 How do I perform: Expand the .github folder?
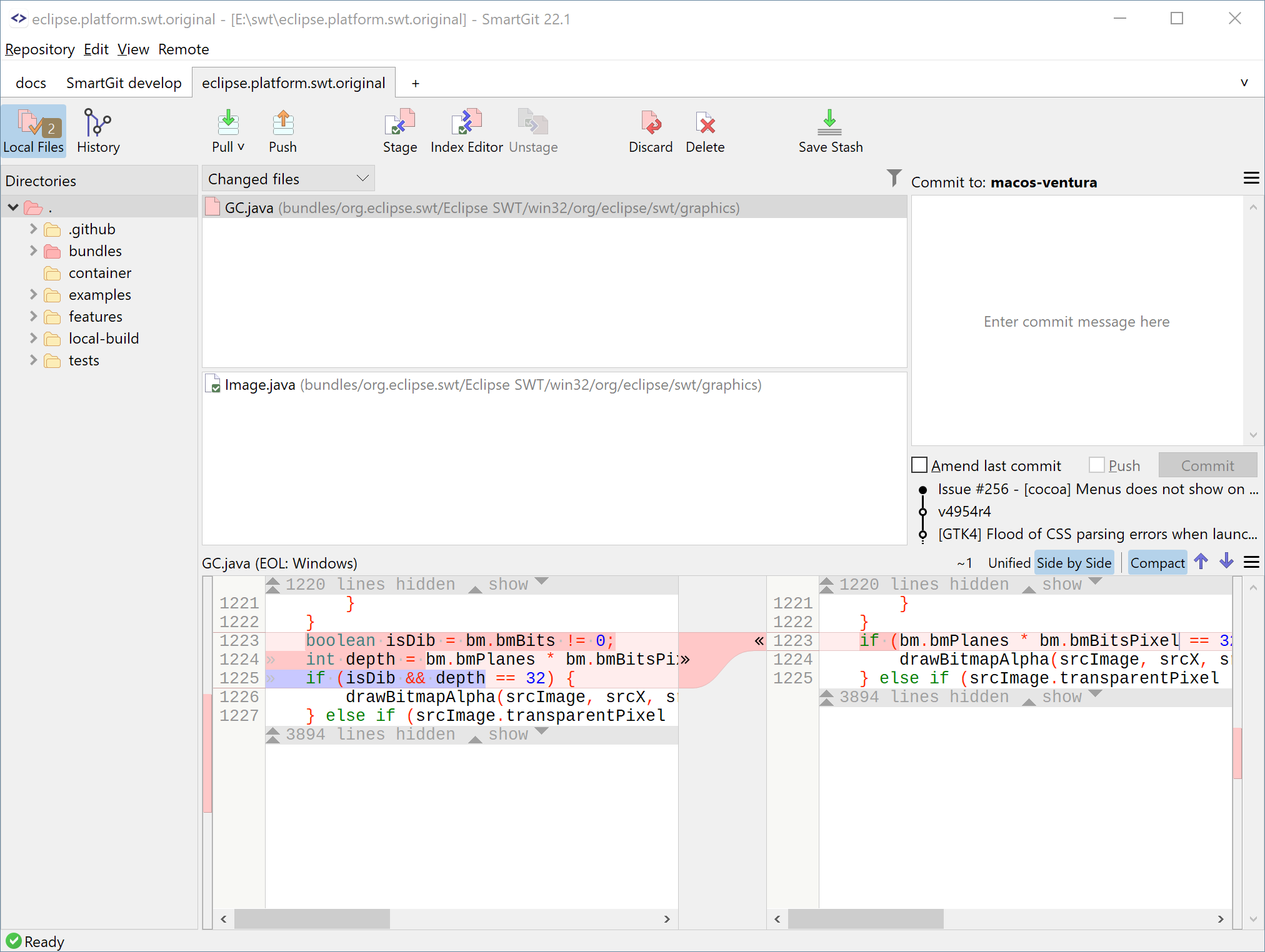[x=34, y=229]
